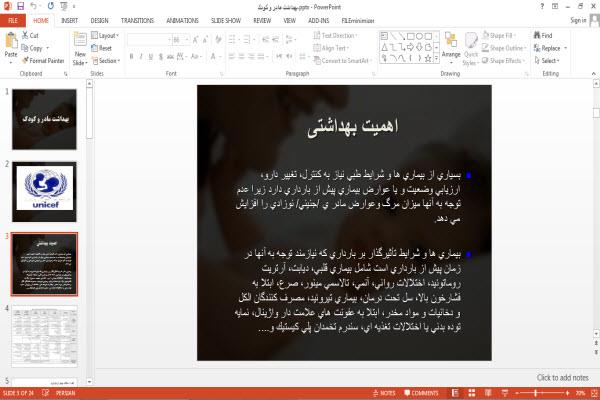Image resolution: width=600 pixels, height=400 pixels.
Task: Switch to Normal view from status bar
Action: coord(455,393)
